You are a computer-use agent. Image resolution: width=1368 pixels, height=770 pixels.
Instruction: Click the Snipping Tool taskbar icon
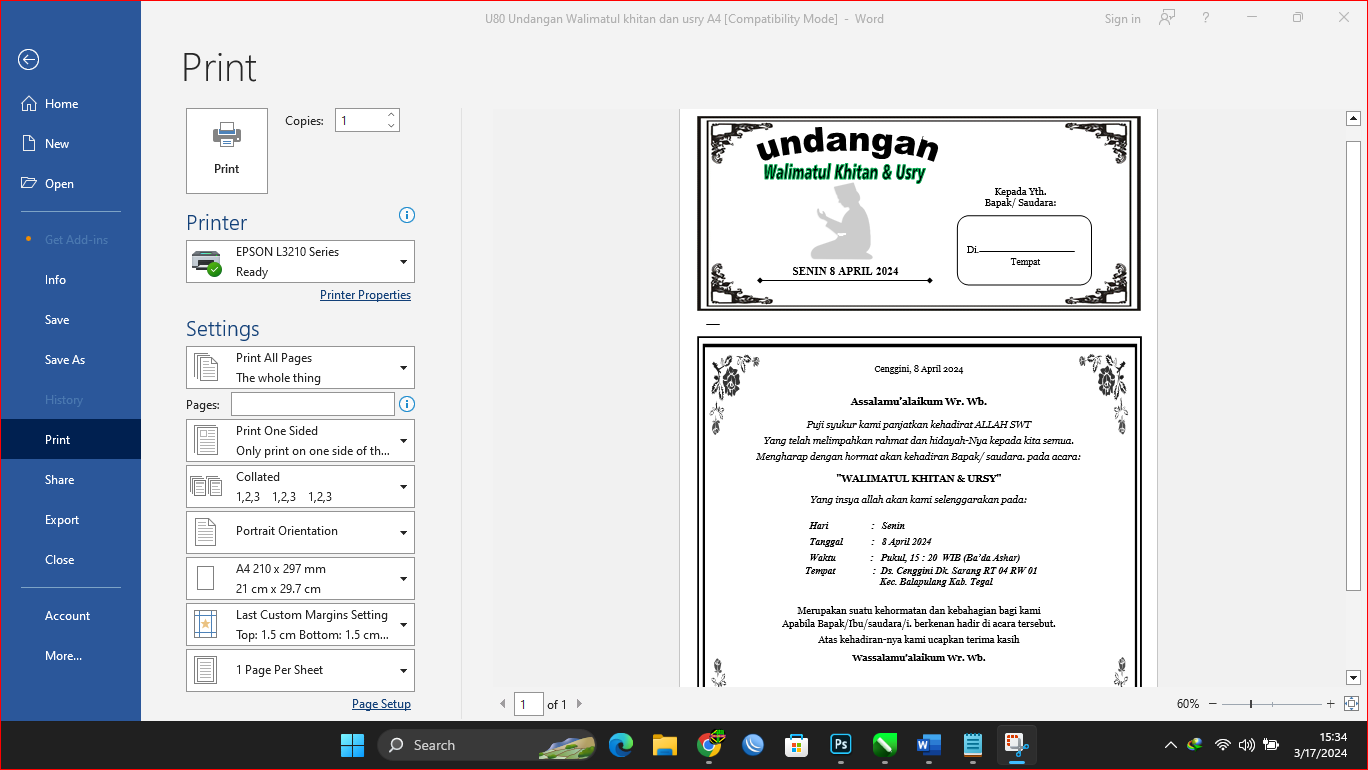click(x=1017, y=745)
